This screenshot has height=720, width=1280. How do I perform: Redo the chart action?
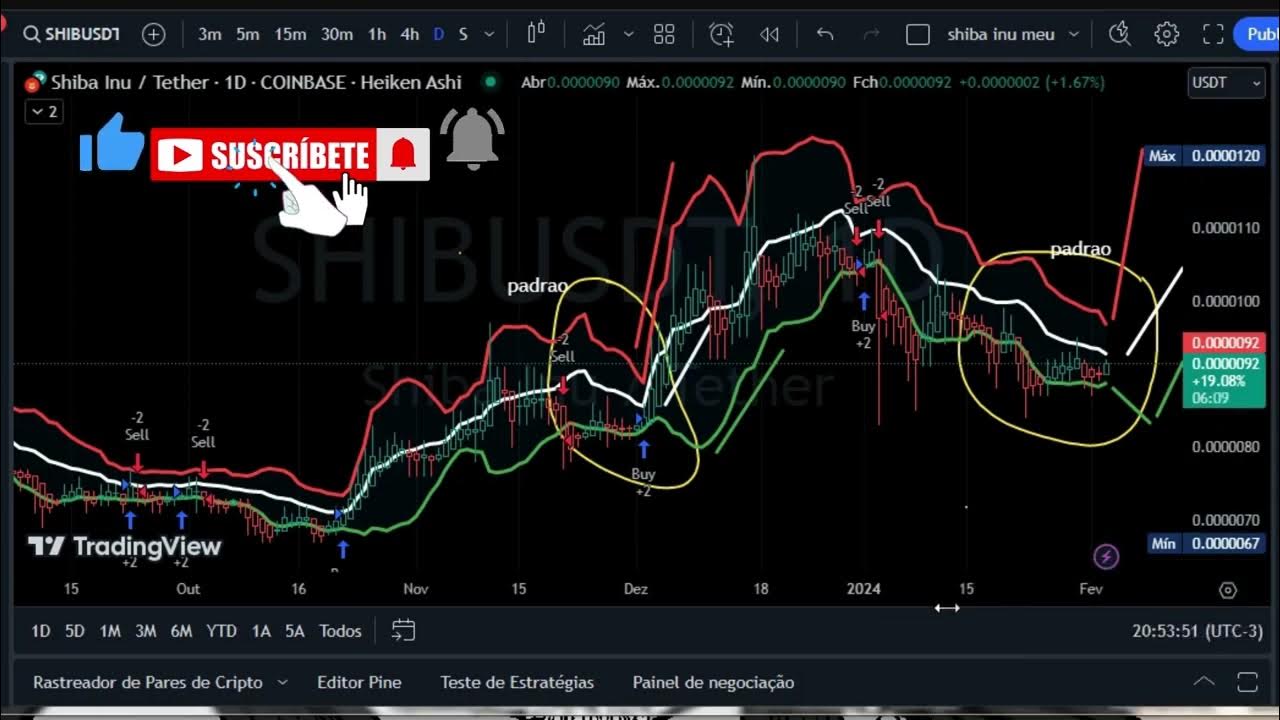click(871, 34)
